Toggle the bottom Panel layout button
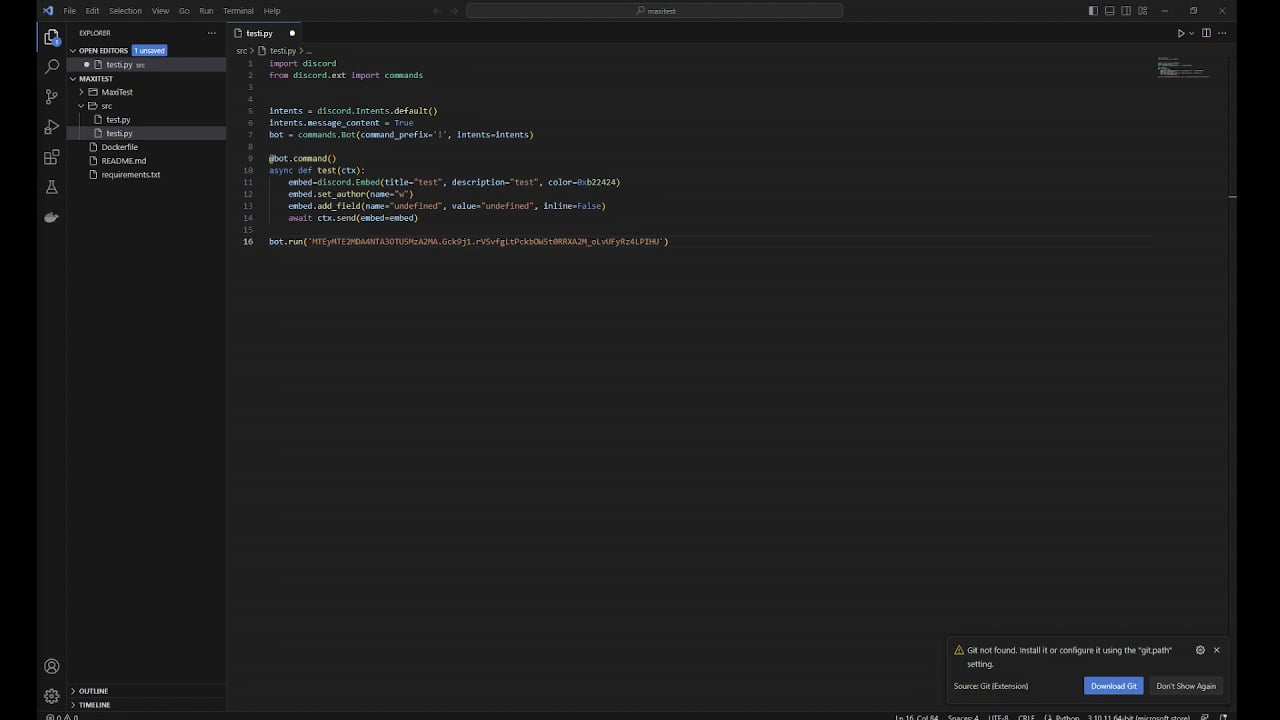 (1110, 11)
